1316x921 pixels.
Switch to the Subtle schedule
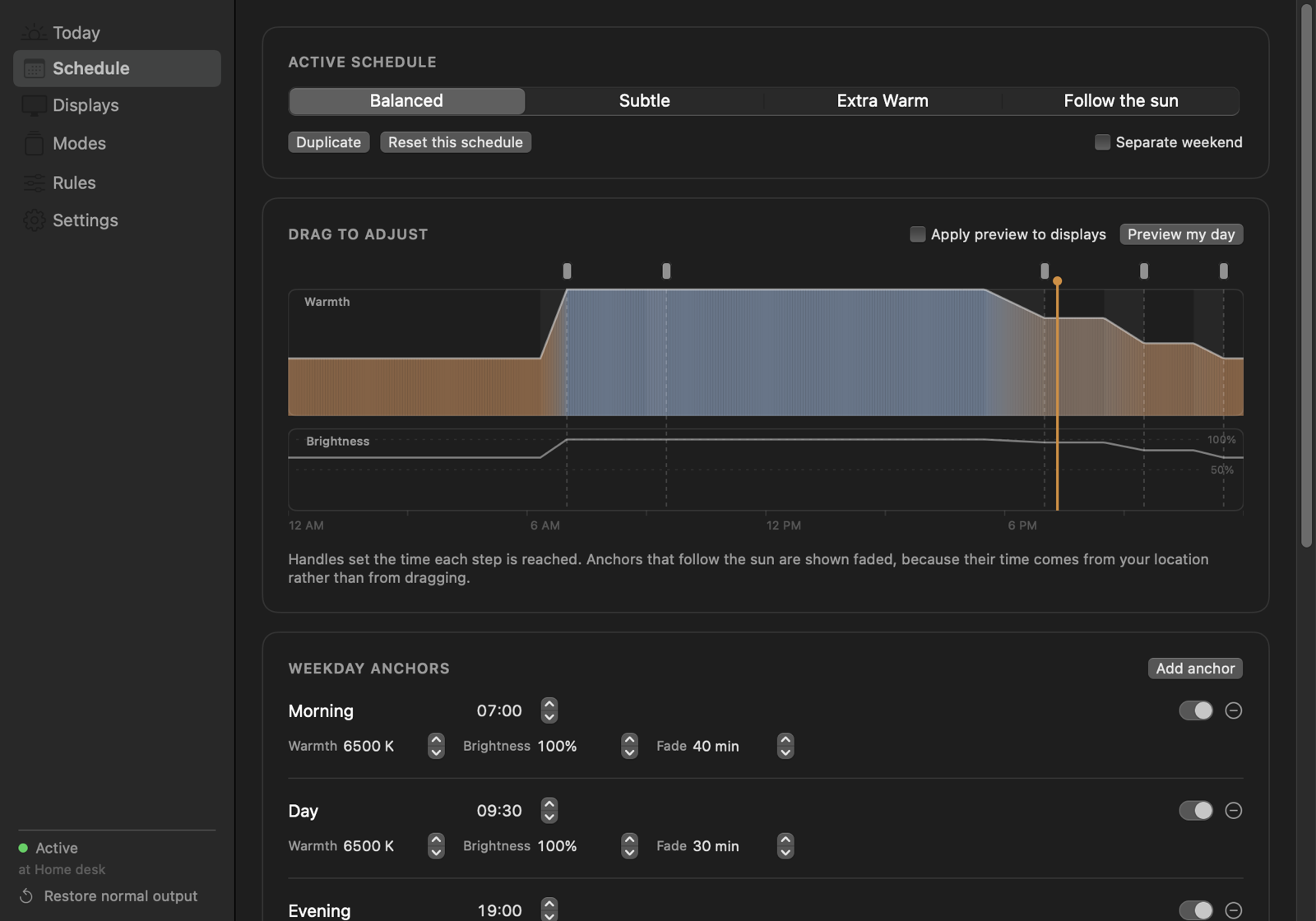645,101
